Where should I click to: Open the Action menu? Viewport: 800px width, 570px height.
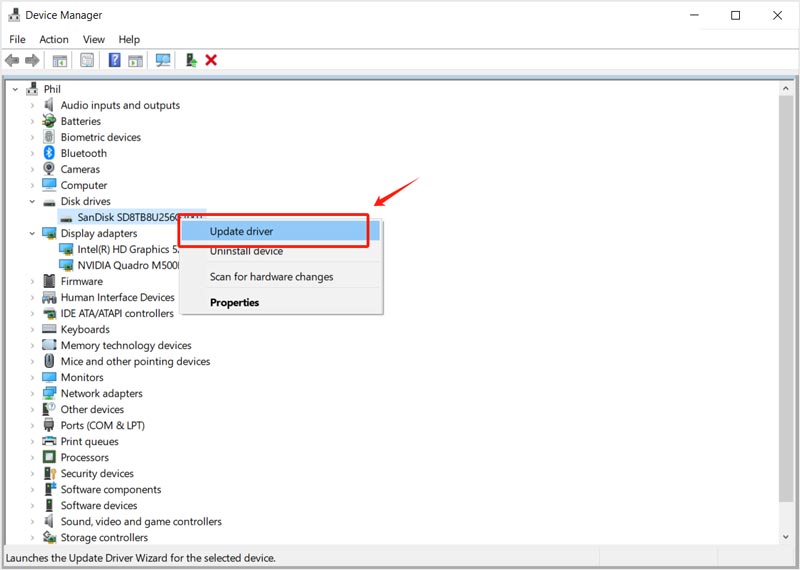[x=54, y=39]
